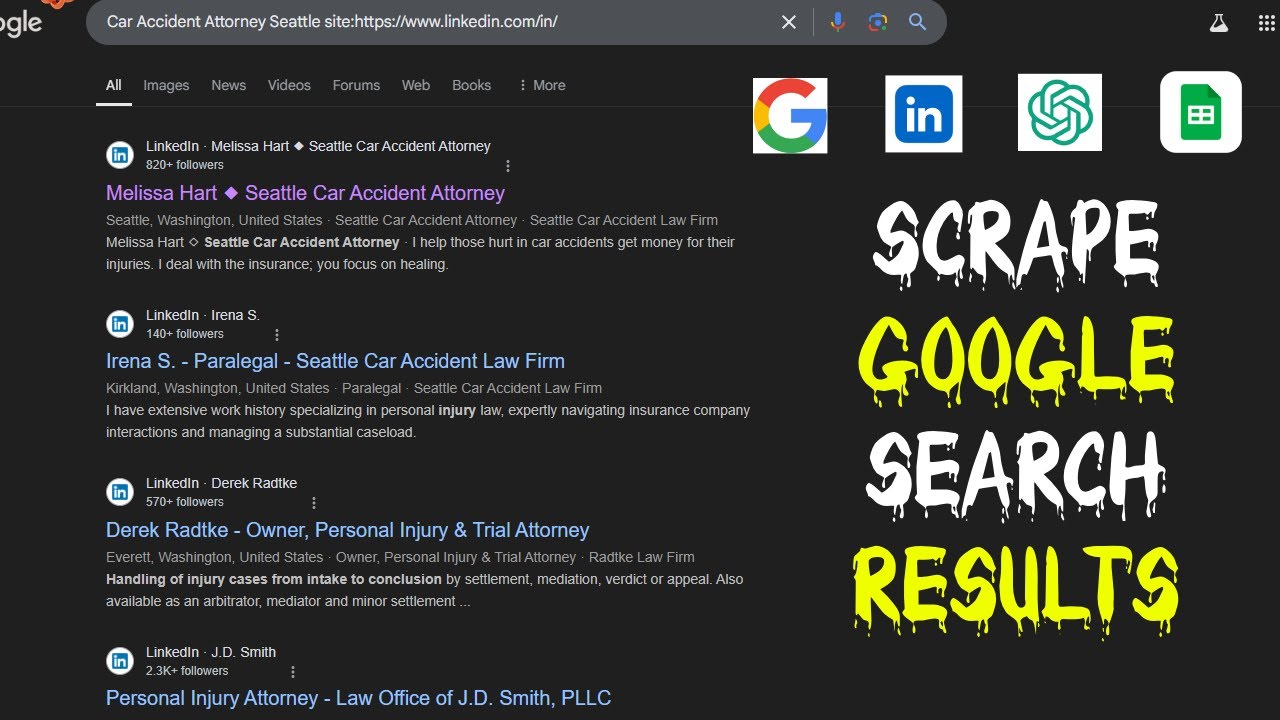Open options menu for Derek Radtke result

tap(314, 503)
